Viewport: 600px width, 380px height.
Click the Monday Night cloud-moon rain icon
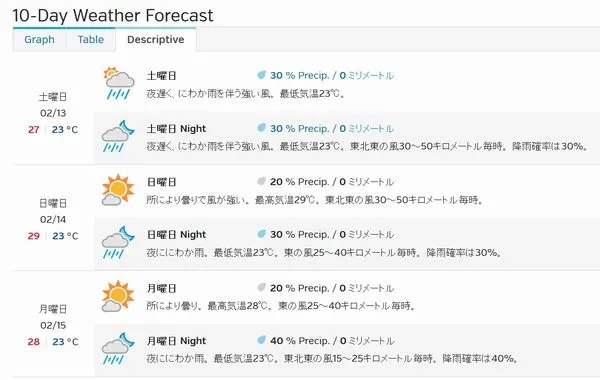118,349
